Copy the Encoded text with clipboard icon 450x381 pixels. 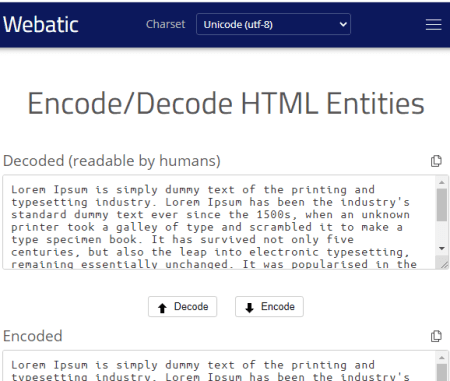coord(436,336)
